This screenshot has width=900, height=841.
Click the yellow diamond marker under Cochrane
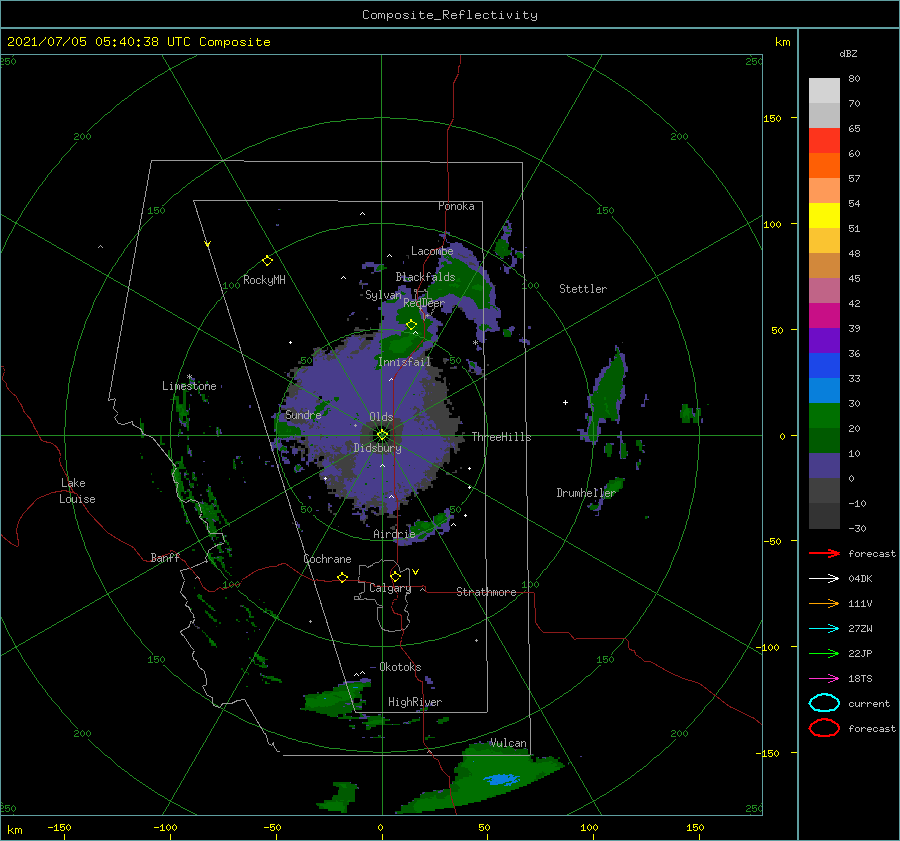[x=342, y=577]
